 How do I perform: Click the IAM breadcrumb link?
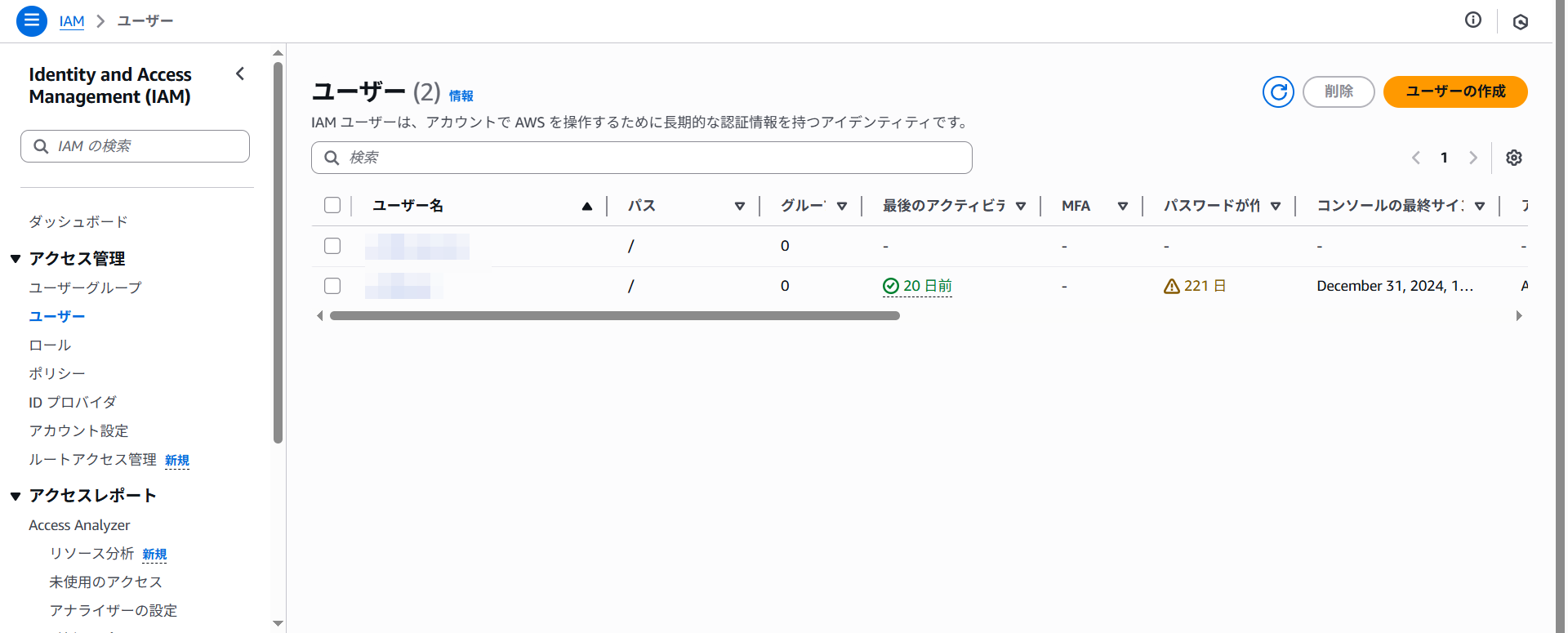click(x=72, y=21)
